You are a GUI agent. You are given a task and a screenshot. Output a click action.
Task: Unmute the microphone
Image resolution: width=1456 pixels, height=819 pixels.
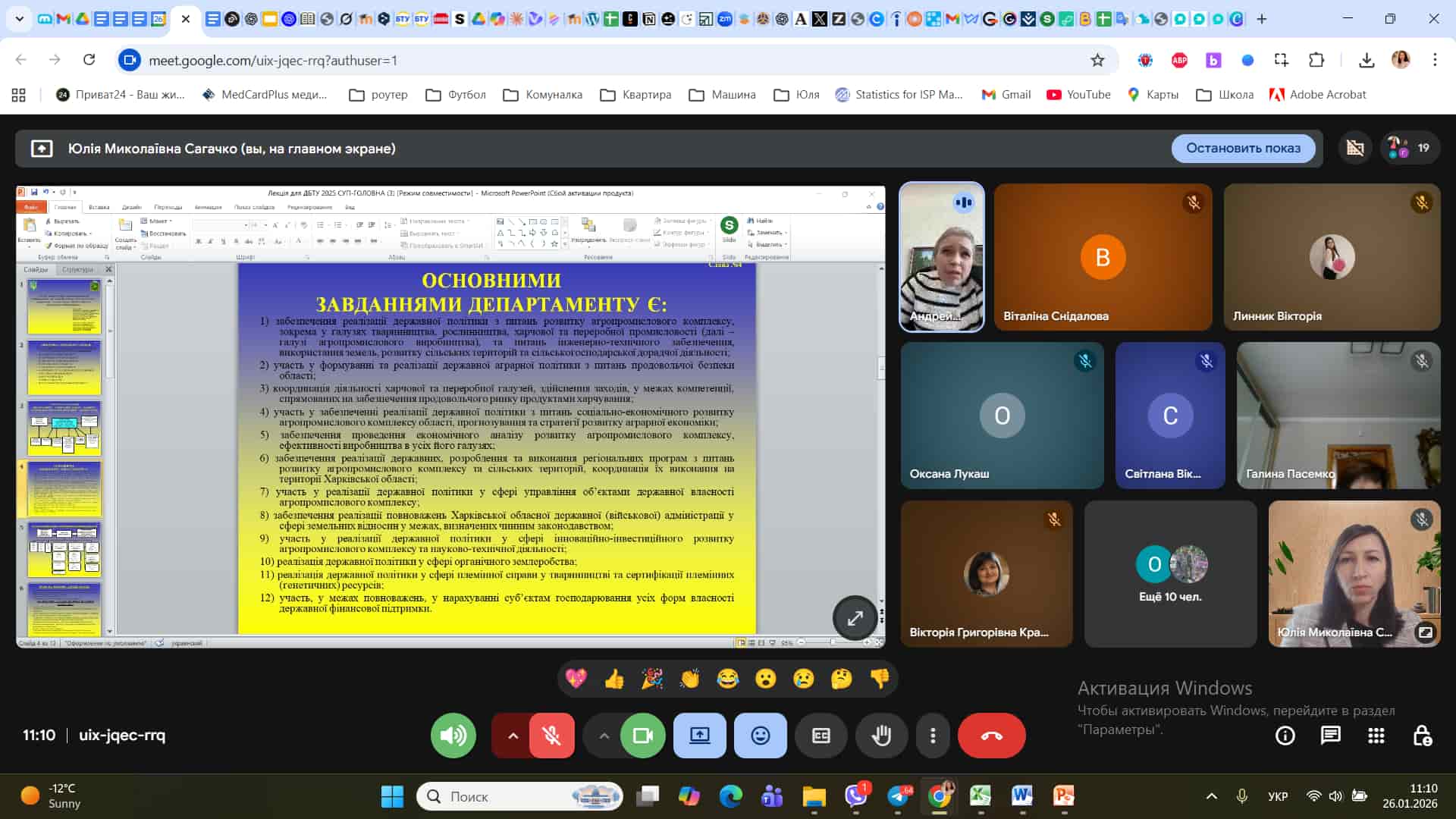coord(551,736)
